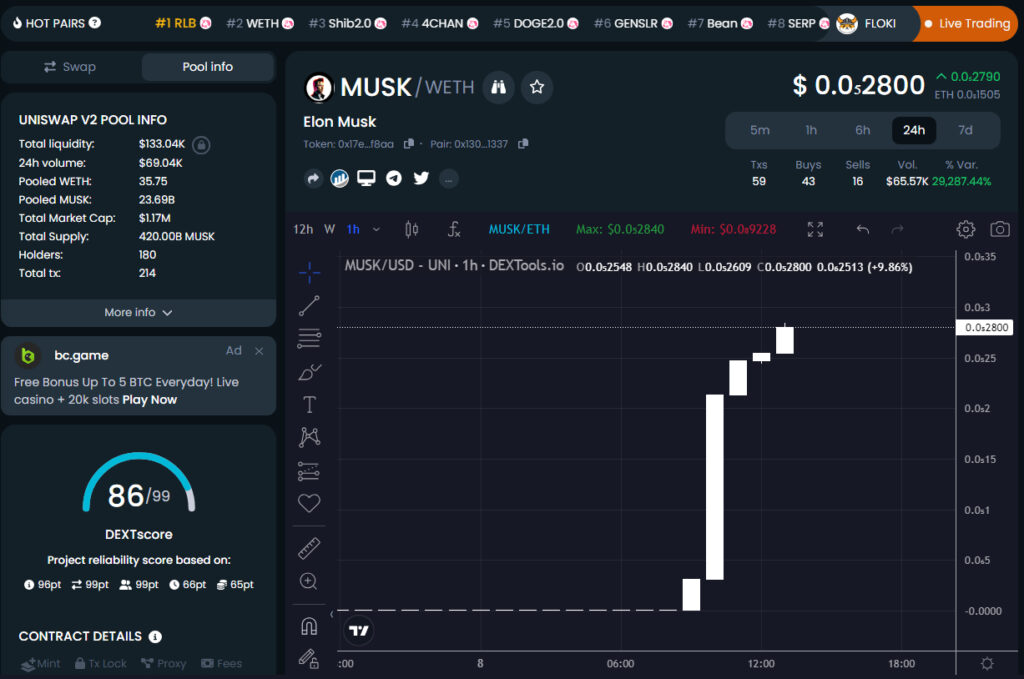
Task: Toggle the crosshair cursor tool
Action: (309, 269)
